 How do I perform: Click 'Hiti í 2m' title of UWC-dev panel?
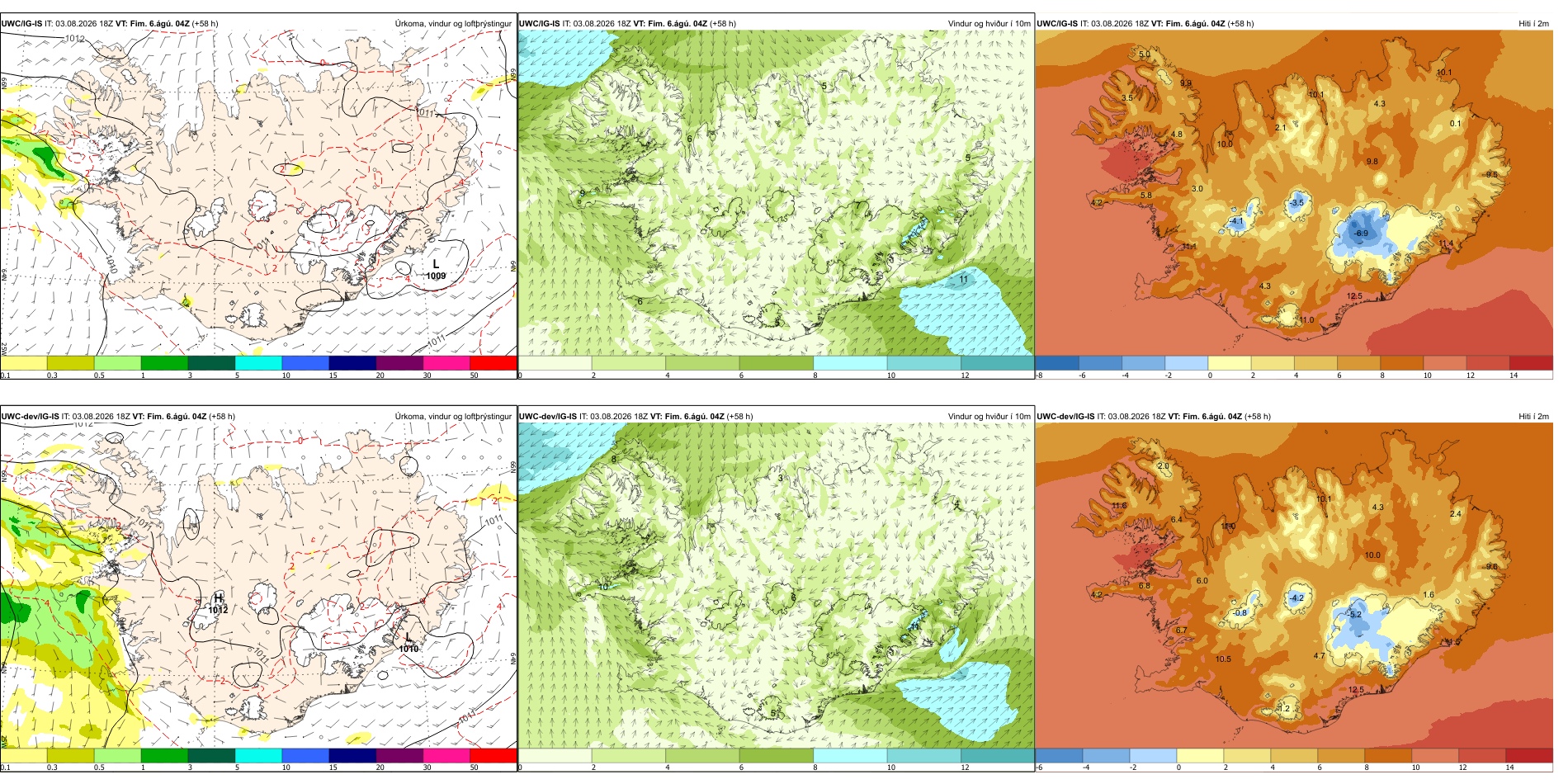[1533, 417]
